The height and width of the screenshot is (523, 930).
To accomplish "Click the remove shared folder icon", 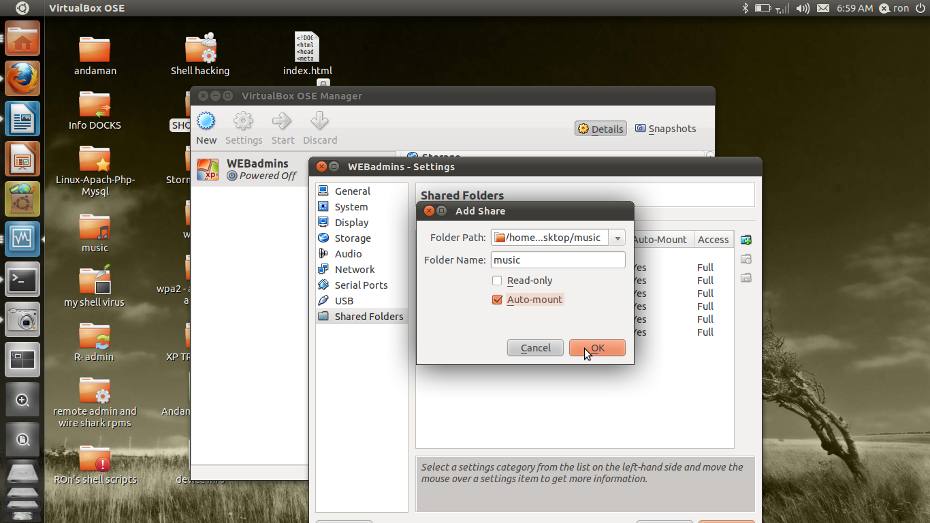I will 746,278.
